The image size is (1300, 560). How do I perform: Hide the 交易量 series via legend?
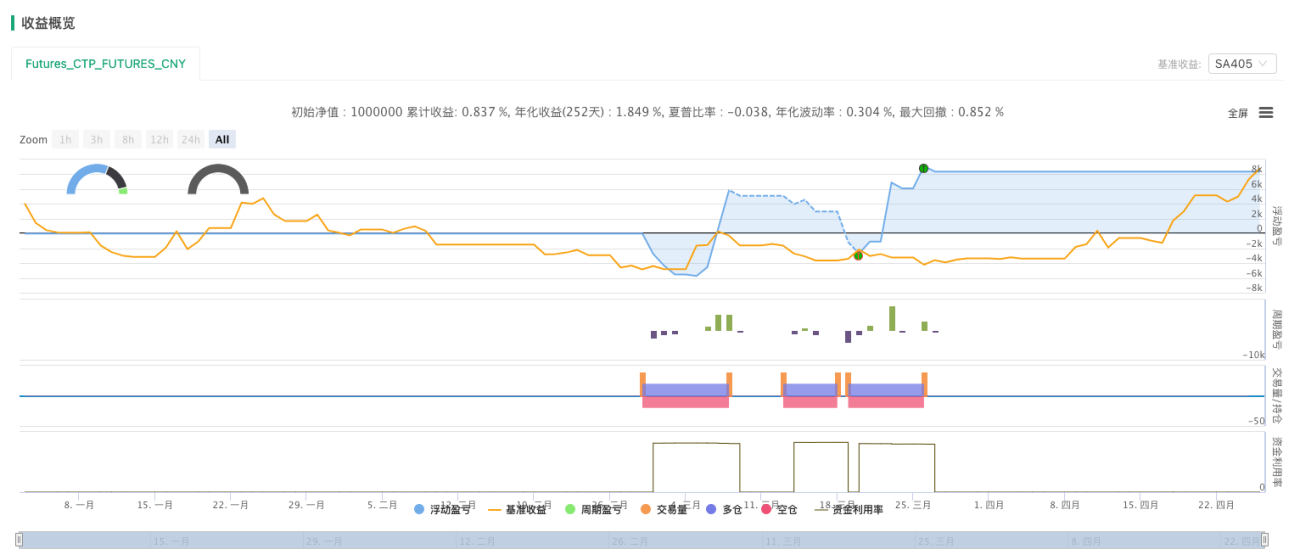664,510
